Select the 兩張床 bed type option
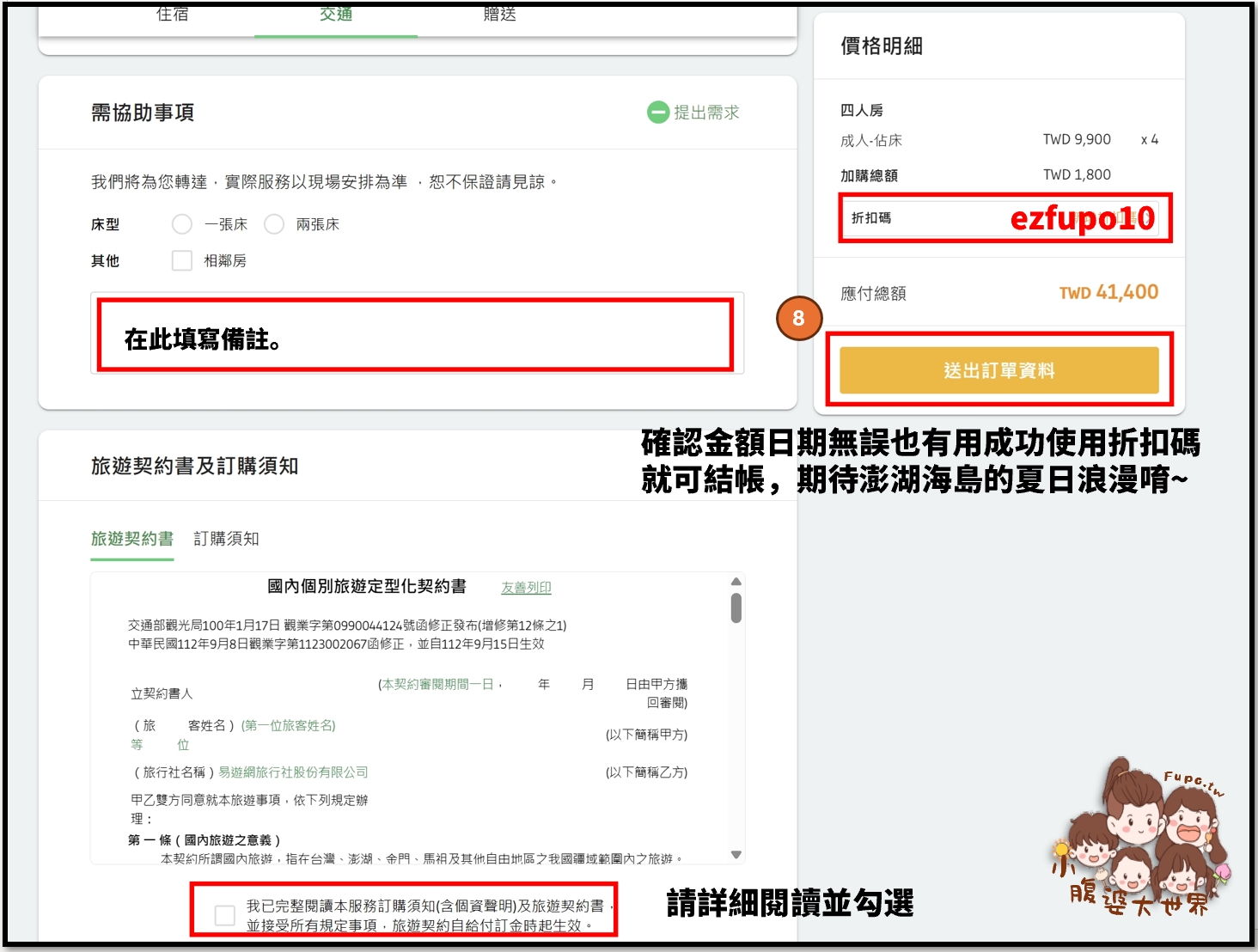This screenshot has height=952, width=1258. click(x=274, y=224)
